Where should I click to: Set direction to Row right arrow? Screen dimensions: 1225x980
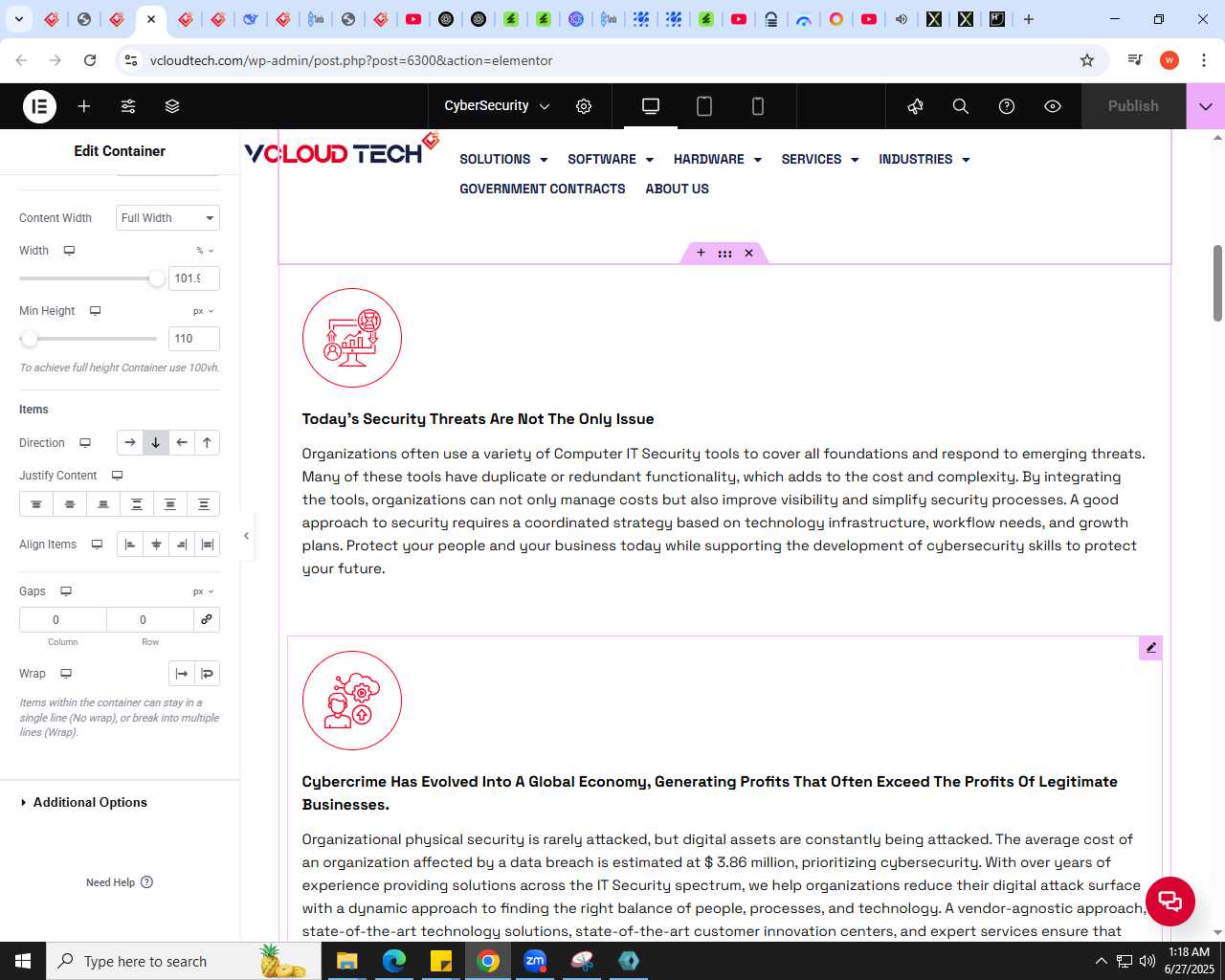click(130, 443)
